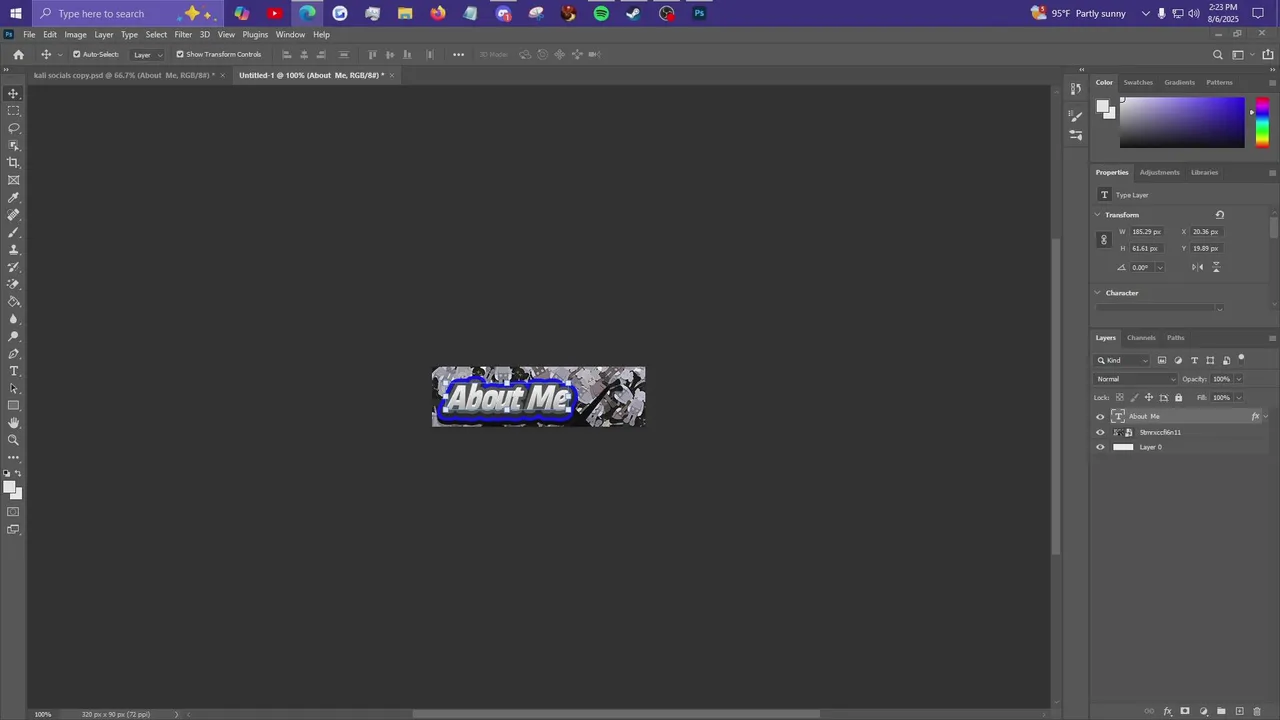Image resolution: width=1280 pixels, height=720 pixels.
Task: Toggle the Lock Position icon
Action: 1148,397
